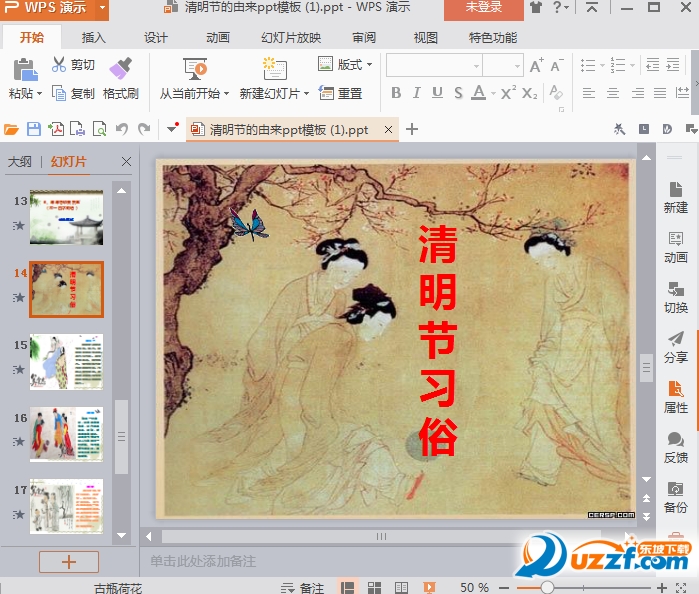Viewport: 699px width, 594px height.
Task: Switch to 插入 ribbon tab
Action: coord(94,37)
